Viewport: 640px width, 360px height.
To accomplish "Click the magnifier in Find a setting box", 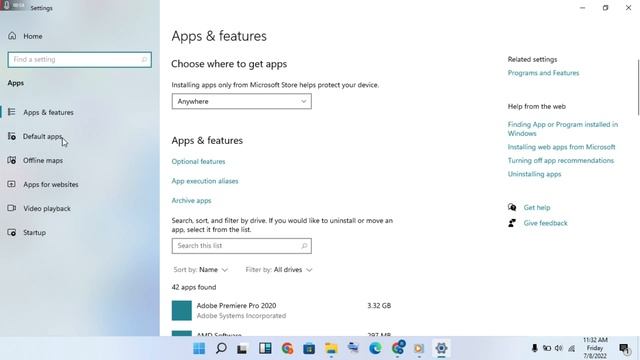I will point(144,60).
